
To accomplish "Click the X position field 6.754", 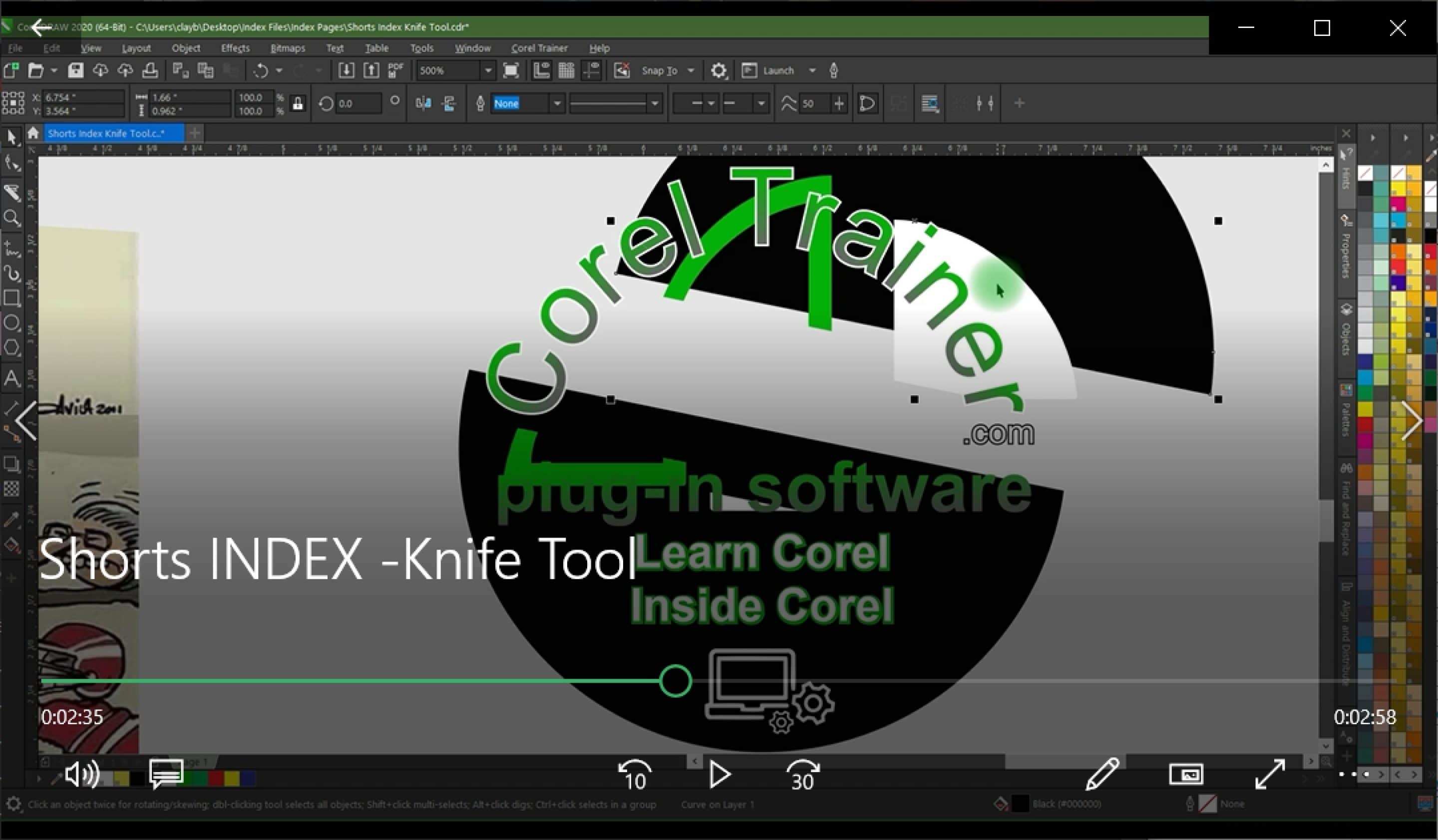I will (x=84, y=97).
